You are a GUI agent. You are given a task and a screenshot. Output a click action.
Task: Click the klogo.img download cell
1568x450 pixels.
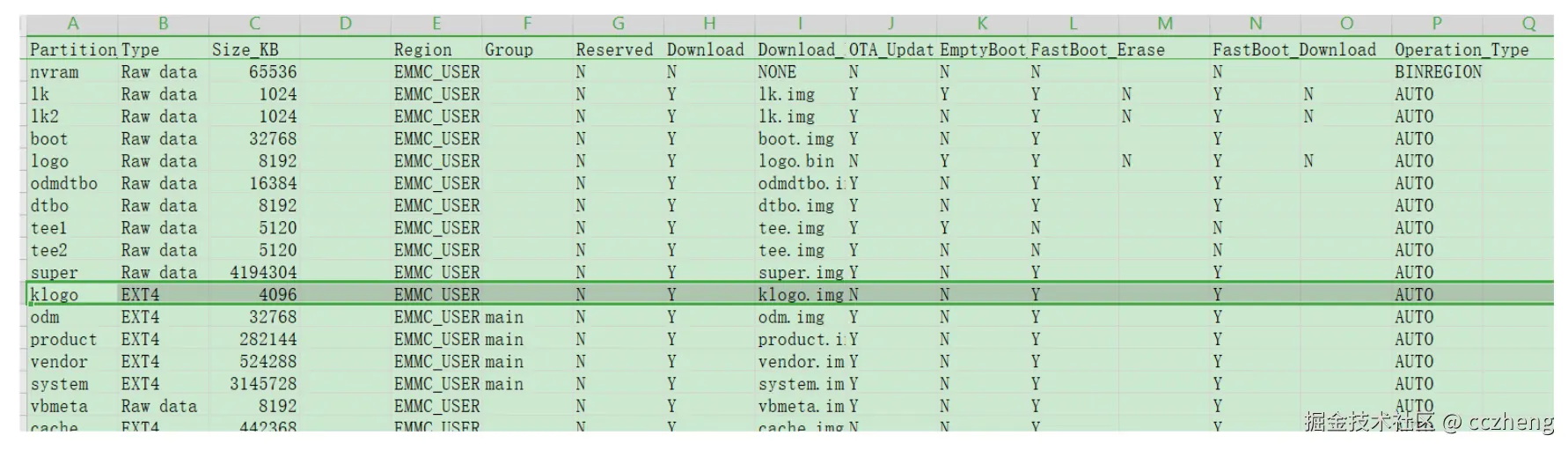click(800, 294)
